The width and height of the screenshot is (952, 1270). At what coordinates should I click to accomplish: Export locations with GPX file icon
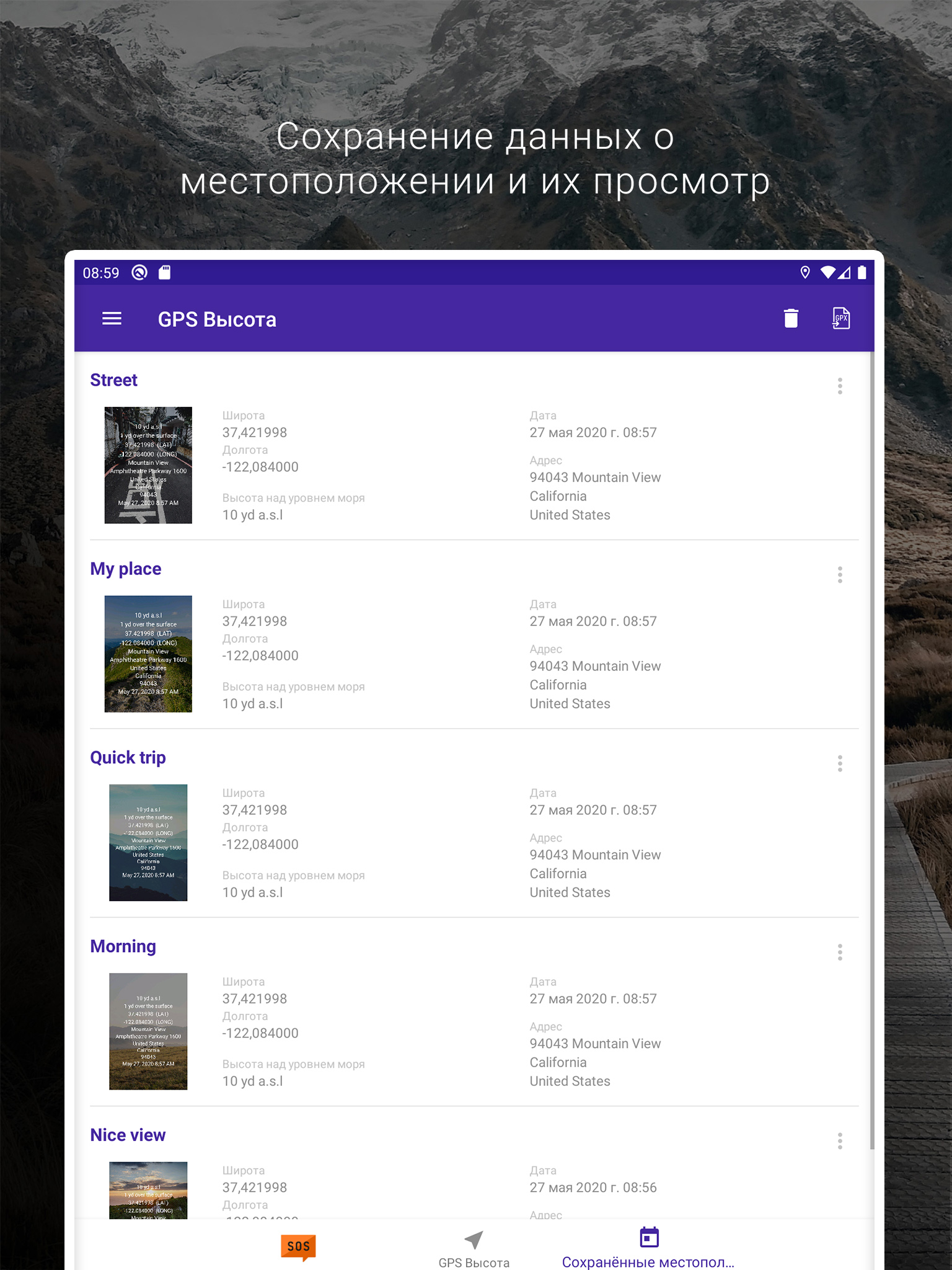click(840, 318)
